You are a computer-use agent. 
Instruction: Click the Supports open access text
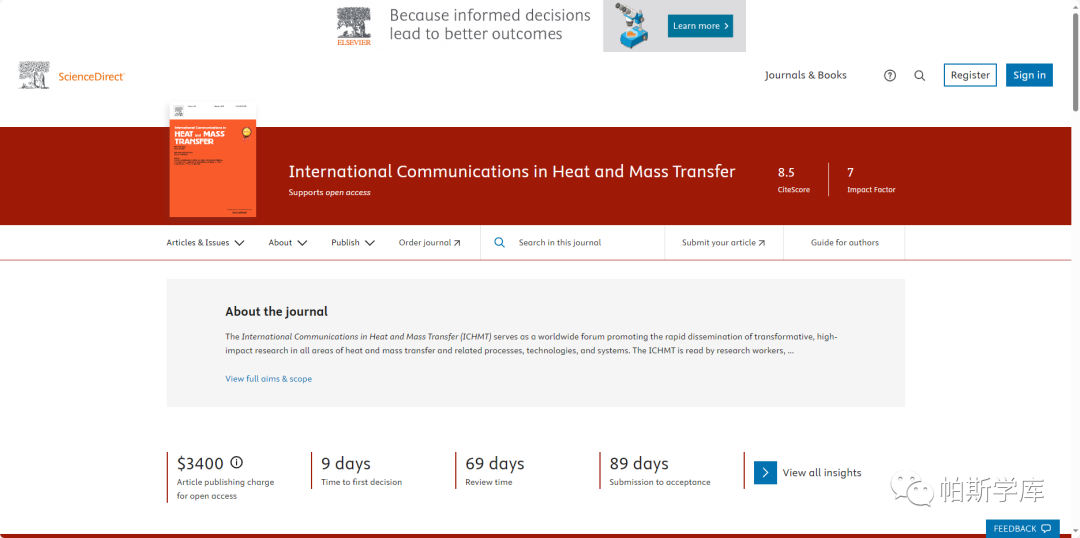click(329, 193)
